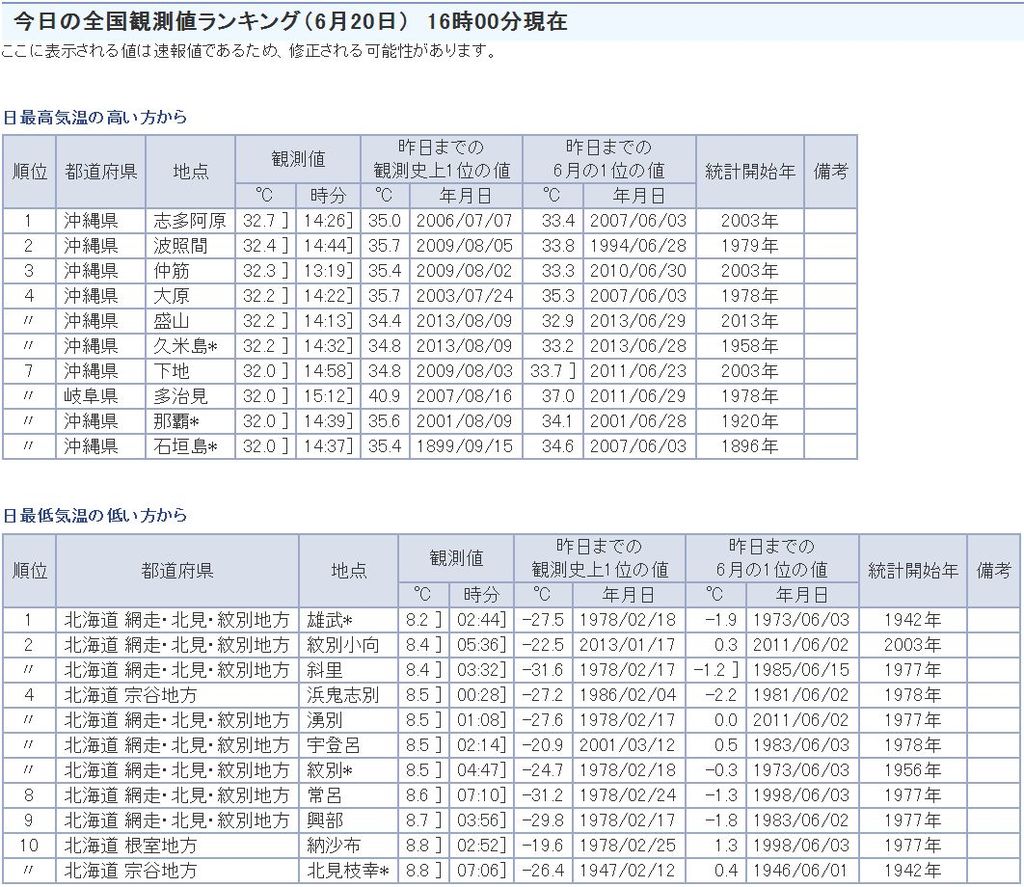Click the 石垣島* station name
This screenshot has width=1024, height=887.
184,446
